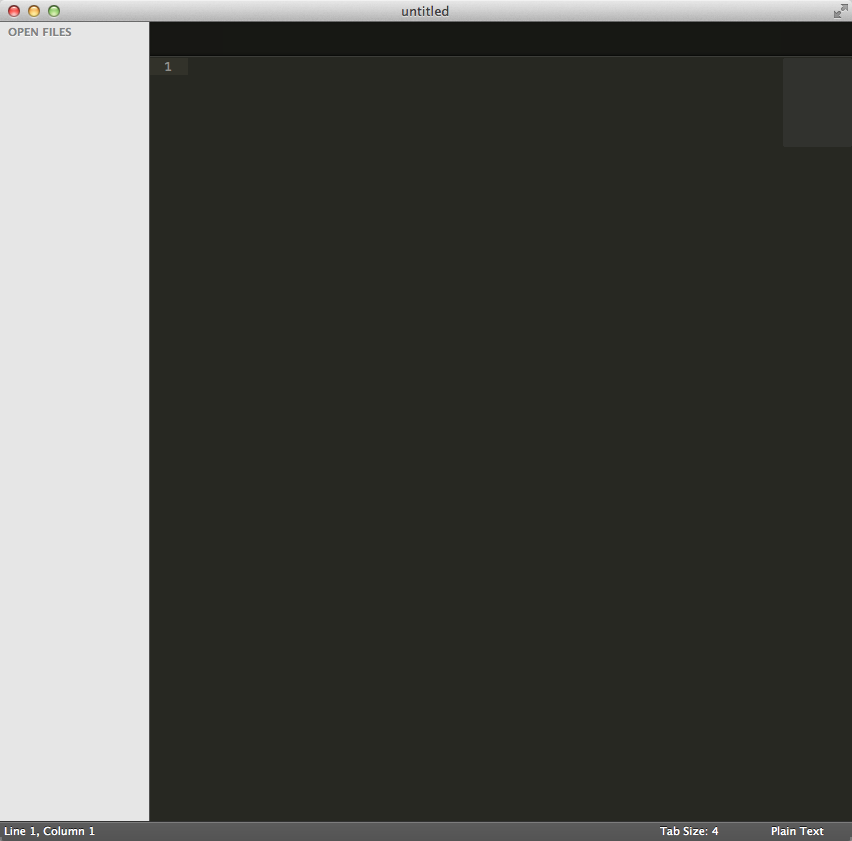Open the Plain Text syntax selector

(797, 831)
